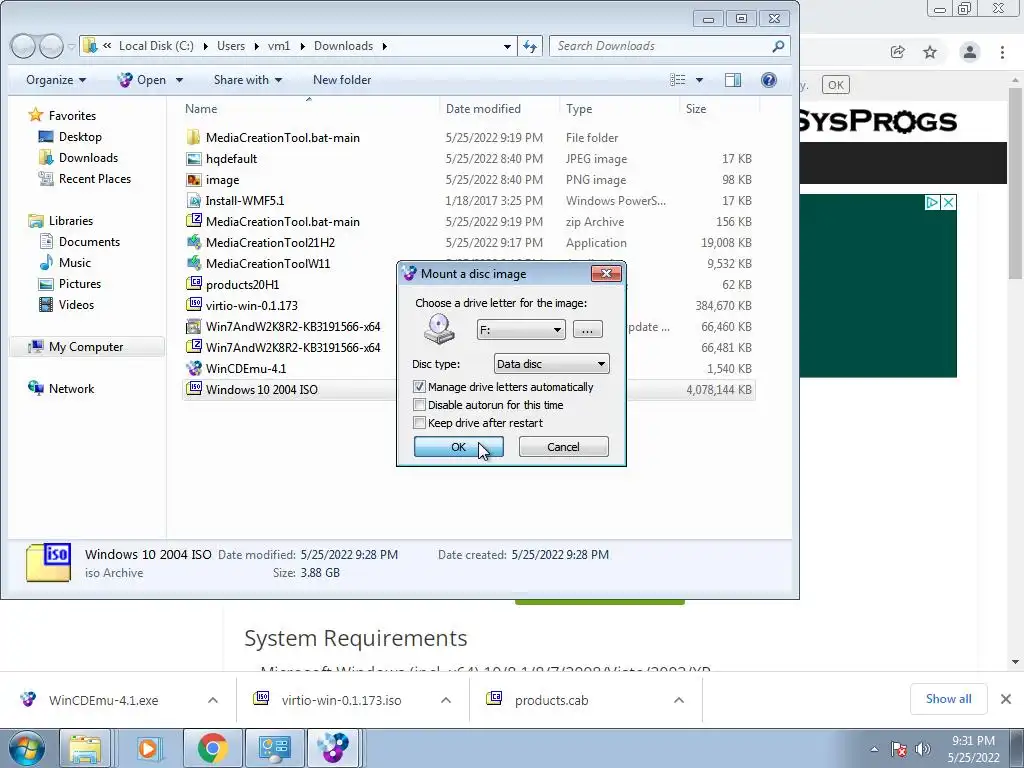Cancel the Mount a disc image dialog

(563, 447)
